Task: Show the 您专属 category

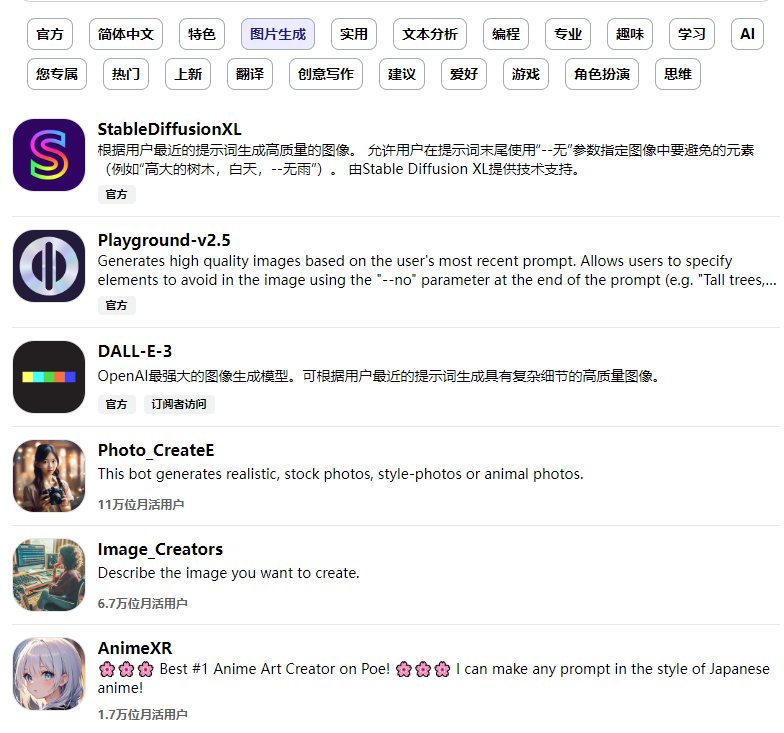Action: [57, 74]
